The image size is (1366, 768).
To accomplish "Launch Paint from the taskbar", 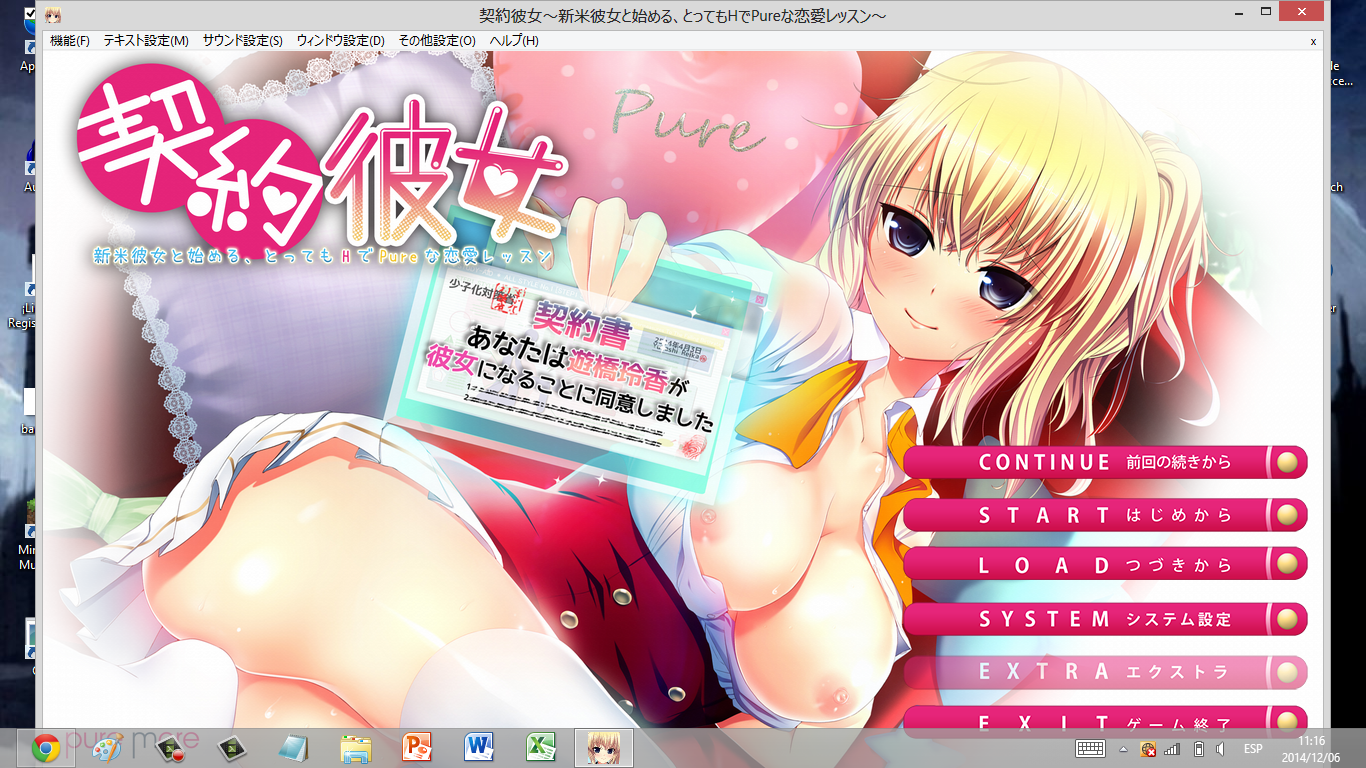I will coord(107,748).
